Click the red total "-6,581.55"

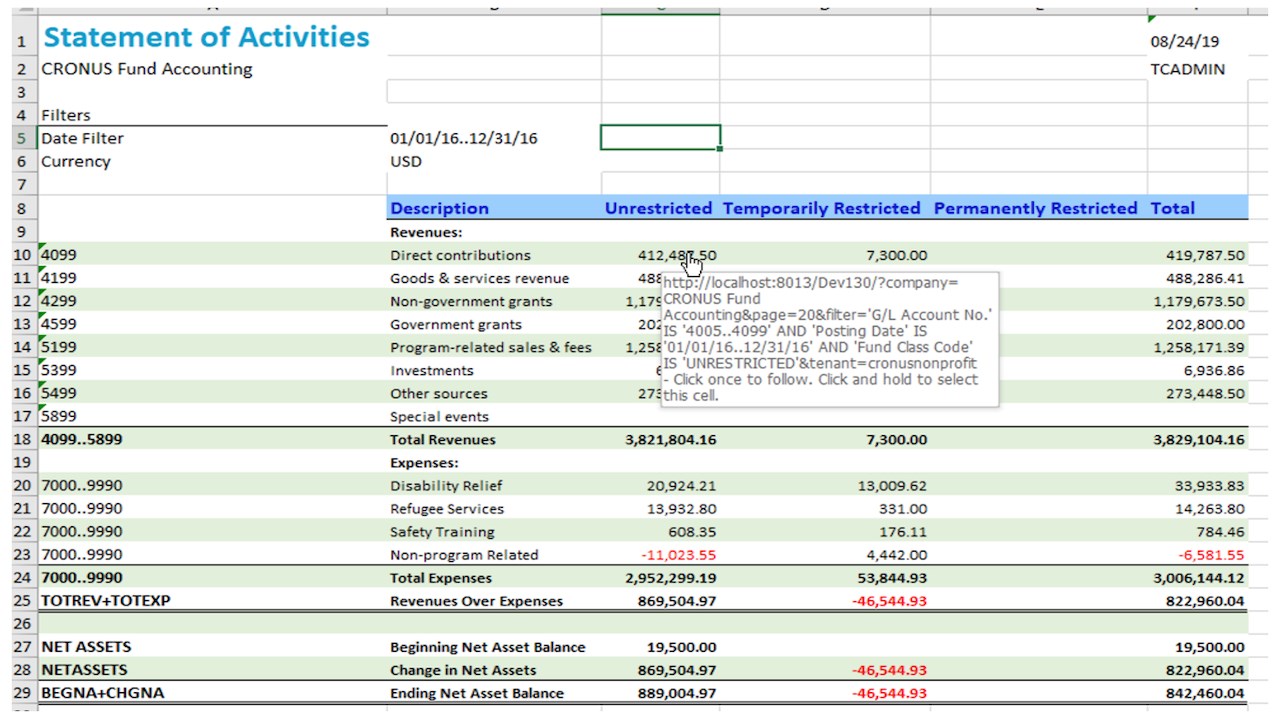1211,555
